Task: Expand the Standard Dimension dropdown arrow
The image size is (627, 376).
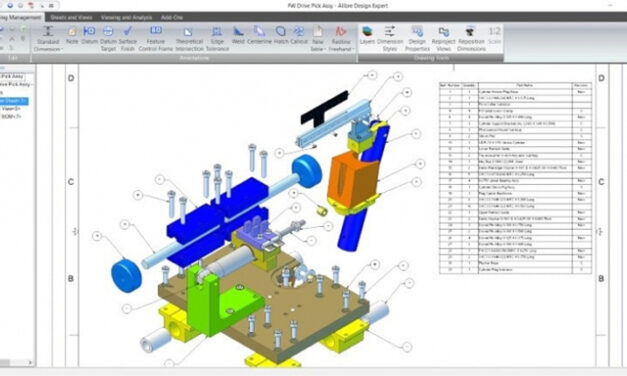Action: click(x=62, y=49)
